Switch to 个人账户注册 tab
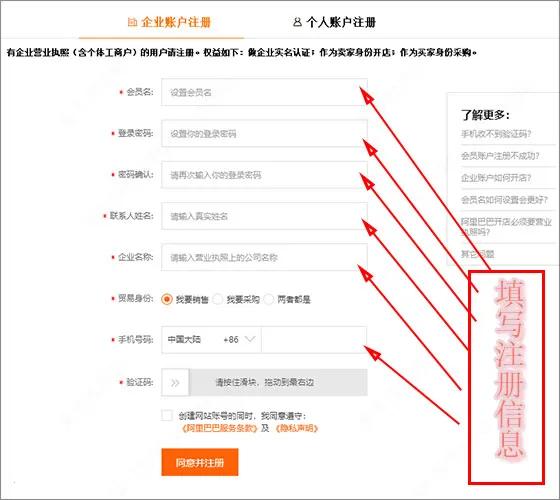Image resolution: width=560 pixels, height=500 pixels. [x=334, y=22]
